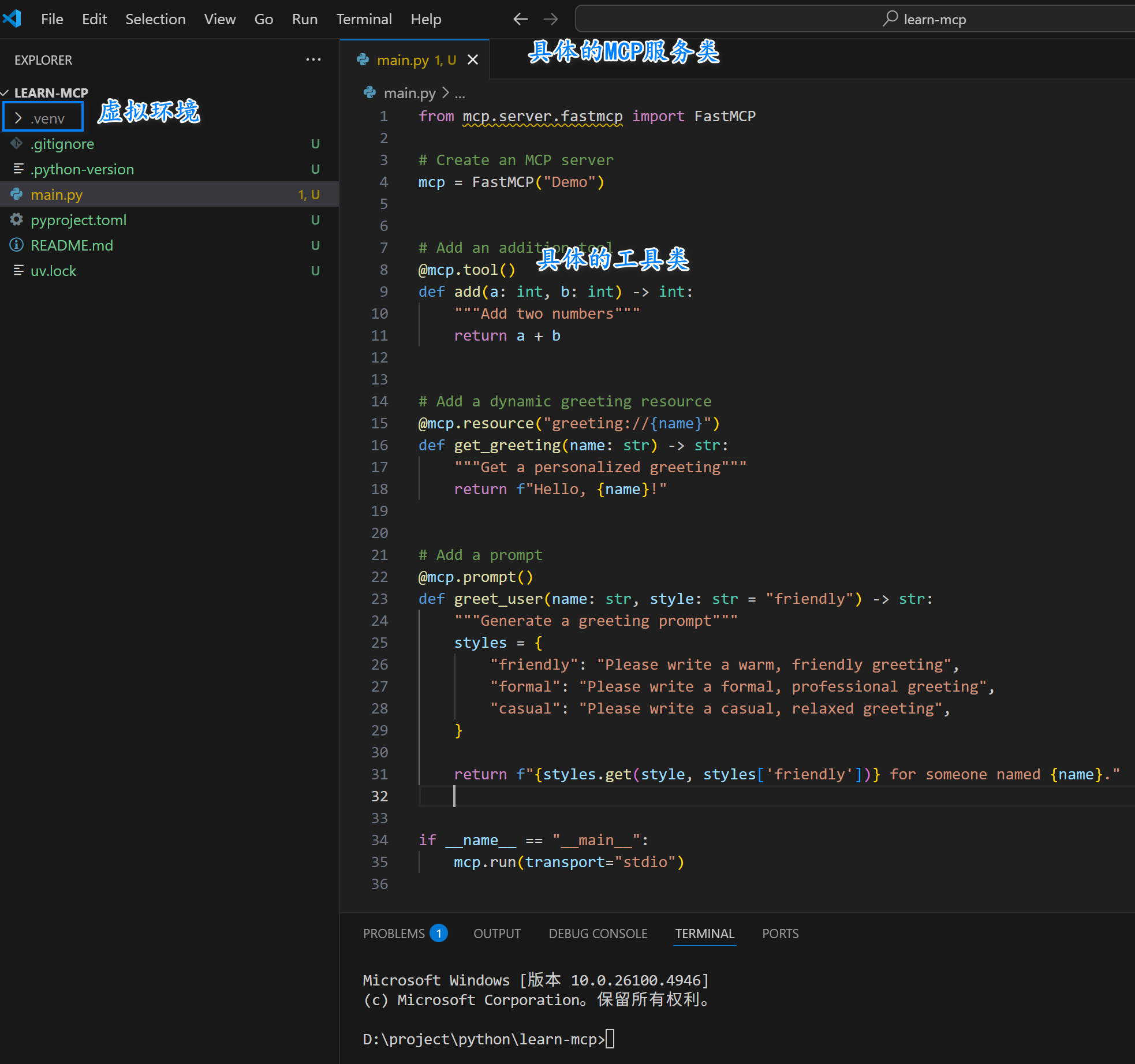The height and width of the screenshot is (1064, 1135).
Task: Click the underlined mcp.server.fastmcp import
Action: pos(542,116)
